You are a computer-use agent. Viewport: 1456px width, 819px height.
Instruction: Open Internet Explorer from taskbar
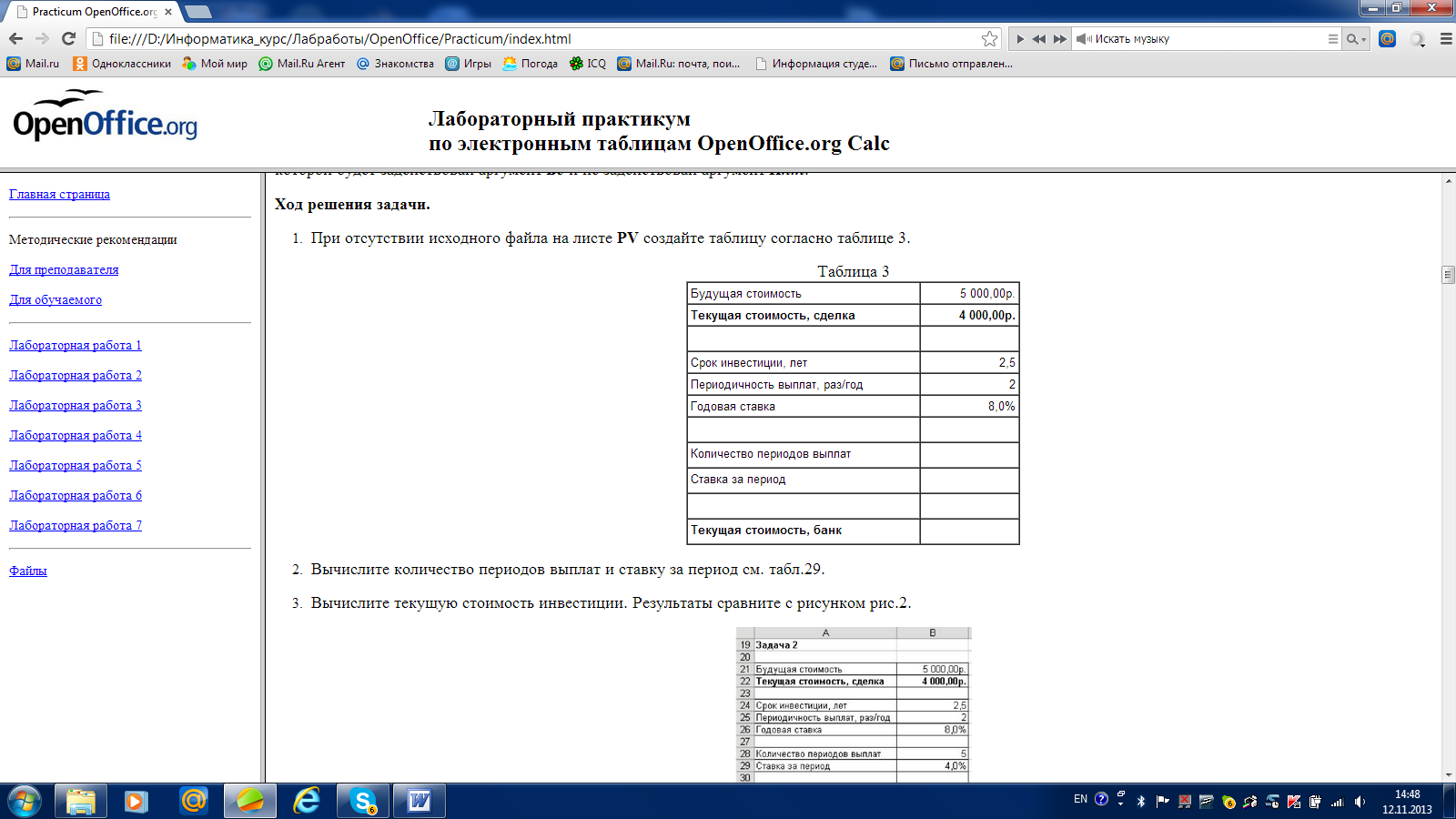click(307, 801)
